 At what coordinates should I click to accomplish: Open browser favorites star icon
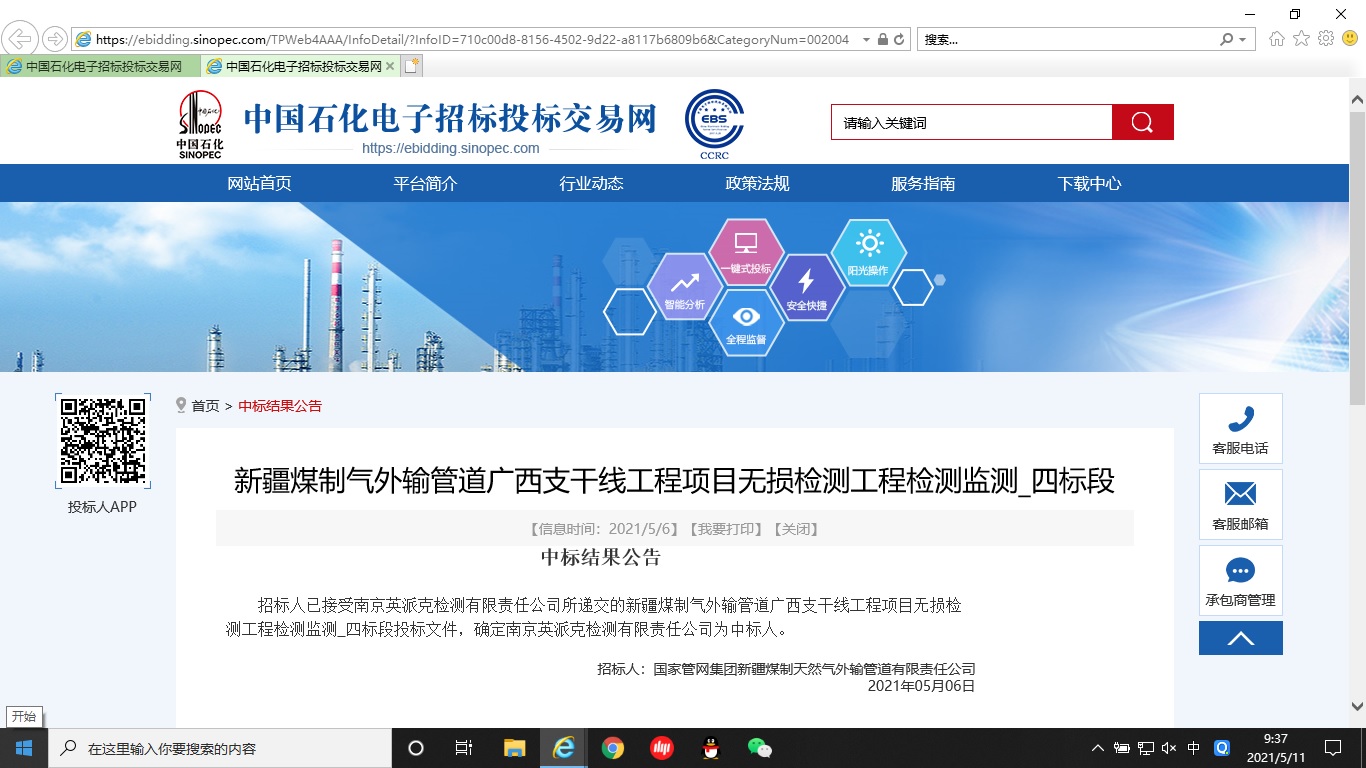pyautogui.click(x=1300, y=41)
